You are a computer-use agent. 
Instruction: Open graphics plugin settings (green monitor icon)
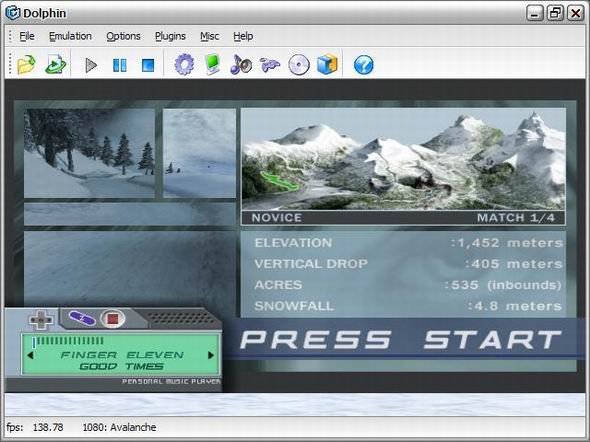(x=213, y=65)
